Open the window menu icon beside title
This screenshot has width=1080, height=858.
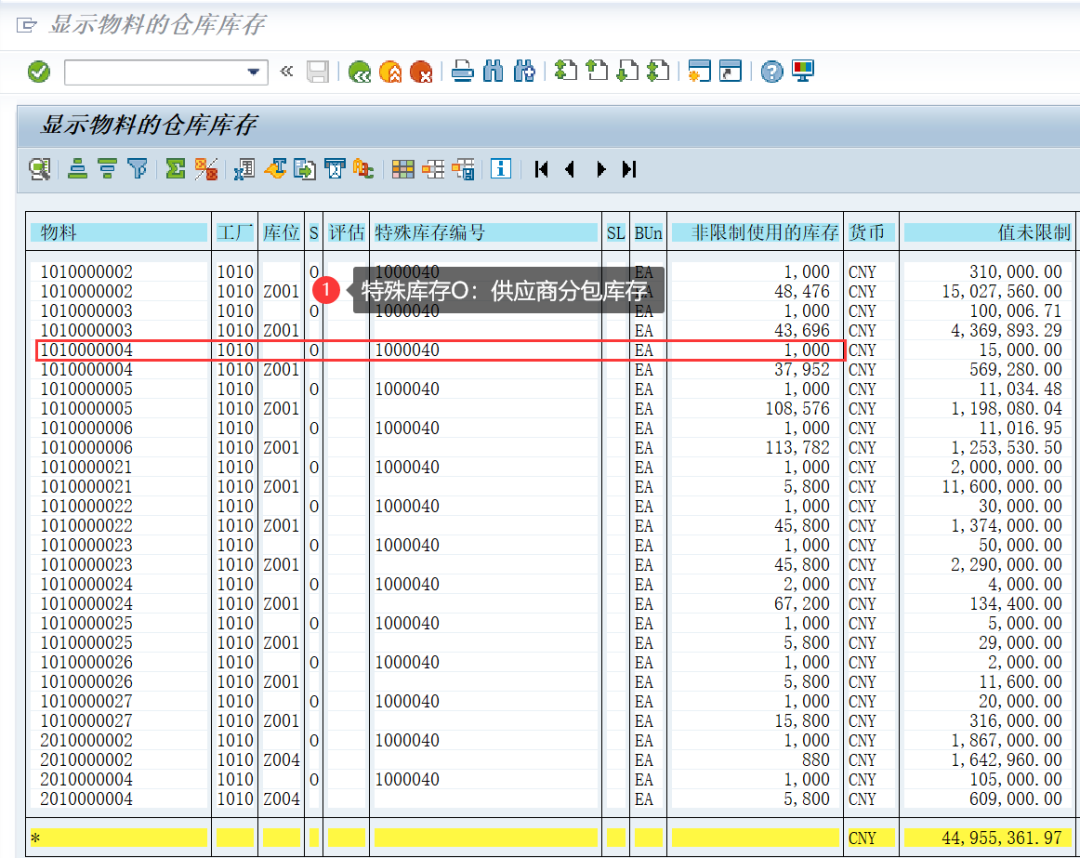[x=25, y=25]
